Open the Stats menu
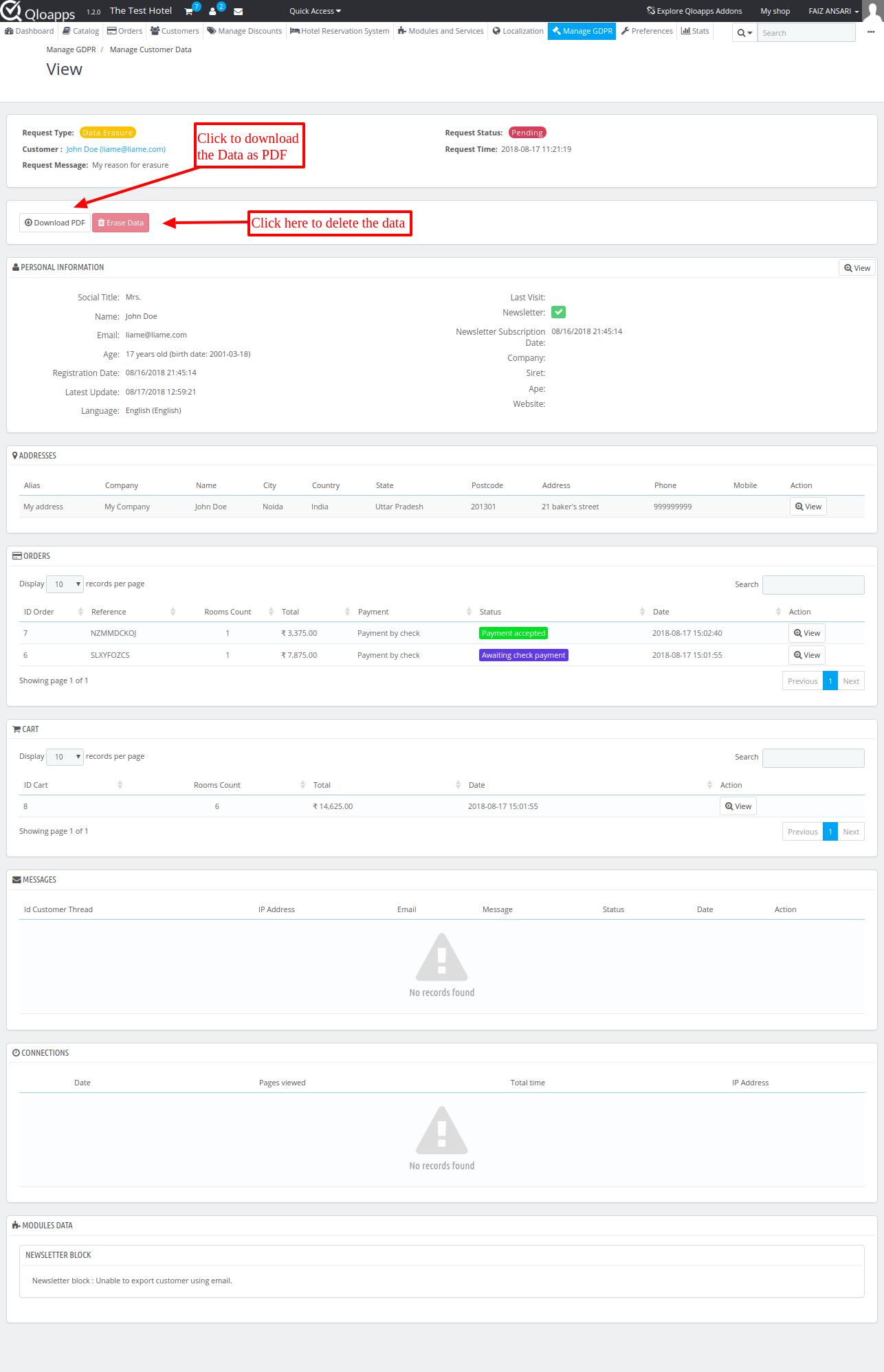 coord(695,31)
